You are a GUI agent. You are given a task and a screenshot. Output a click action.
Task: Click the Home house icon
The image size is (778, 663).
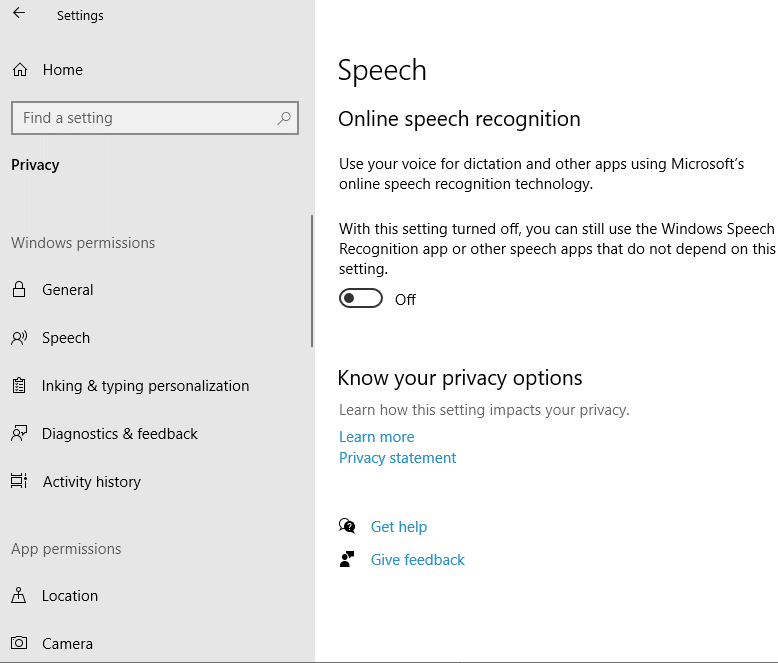click(x=19, y=70)
